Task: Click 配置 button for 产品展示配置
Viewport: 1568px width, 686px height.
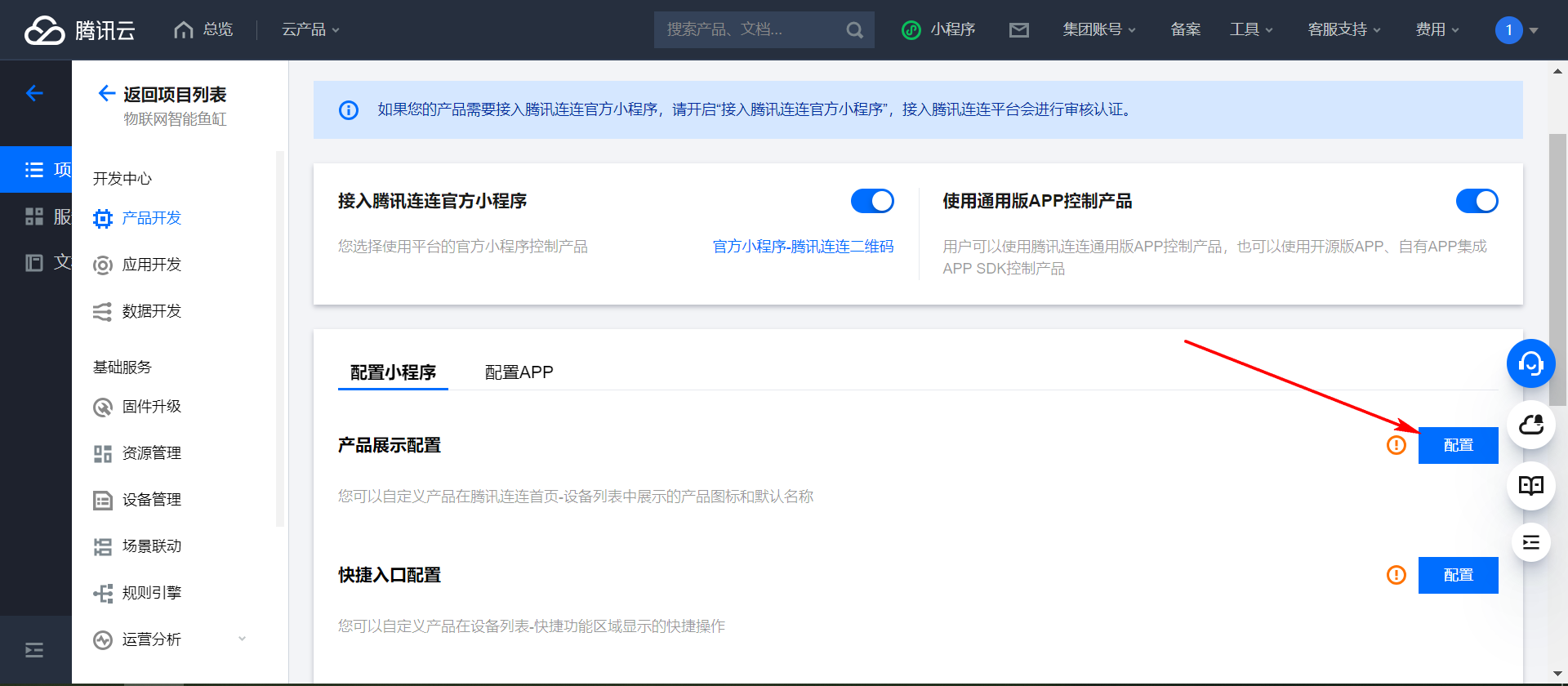Action: click(1458, 445)
